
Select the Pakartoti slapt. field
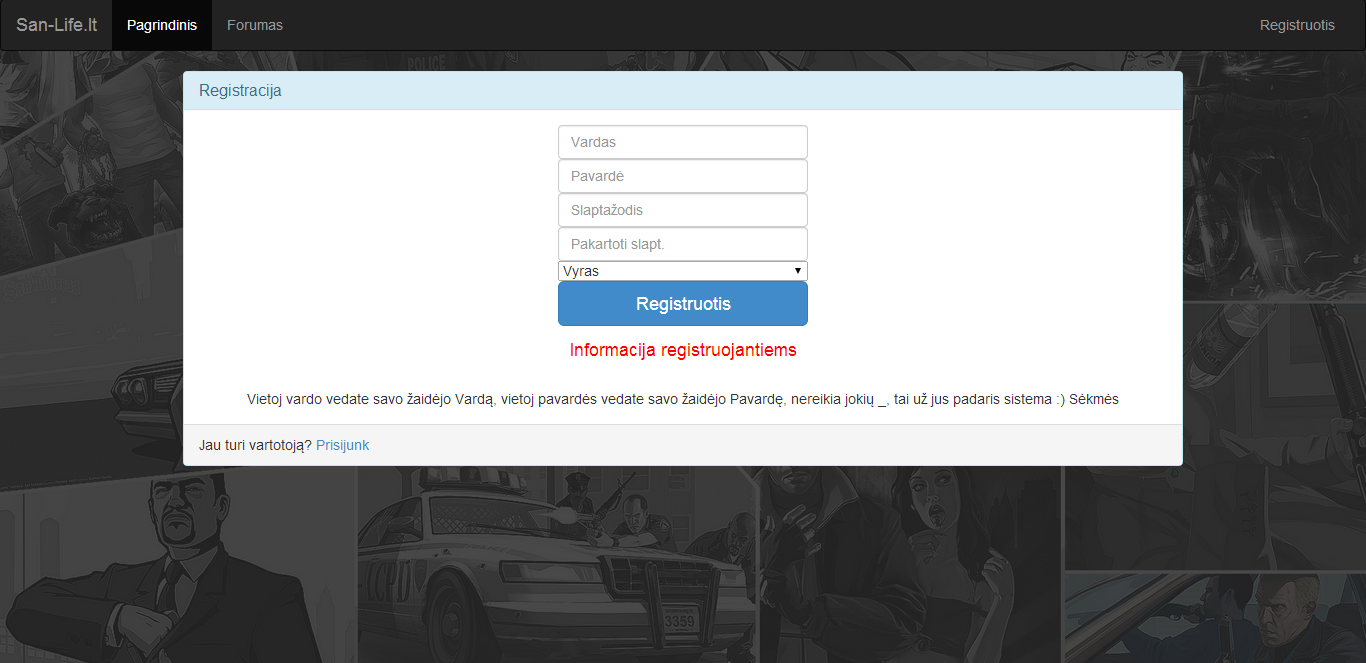(x=683, y=244)
